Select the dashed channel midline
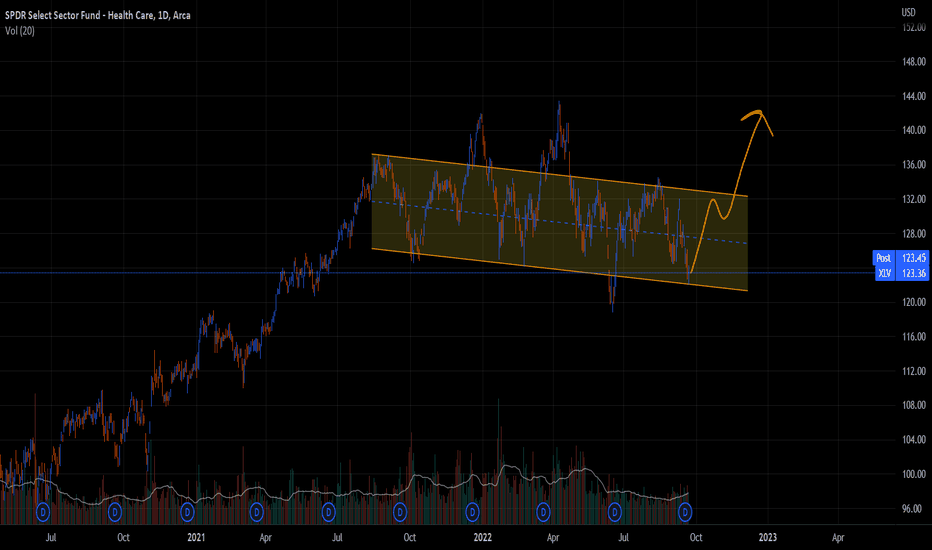This screenshot has height=550, width=932. pos(559,222)
